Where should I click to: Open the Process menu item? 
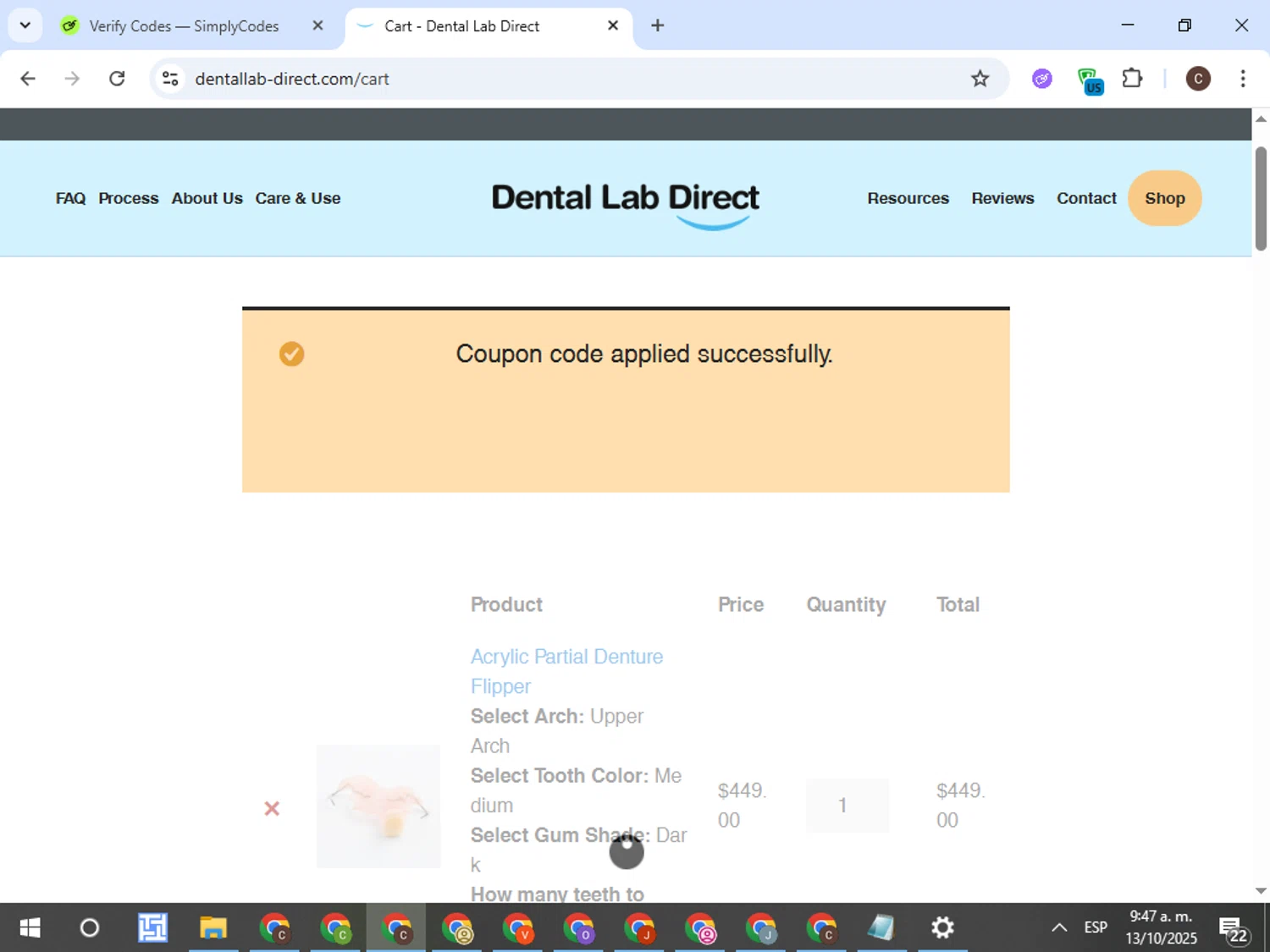point(129,198)
